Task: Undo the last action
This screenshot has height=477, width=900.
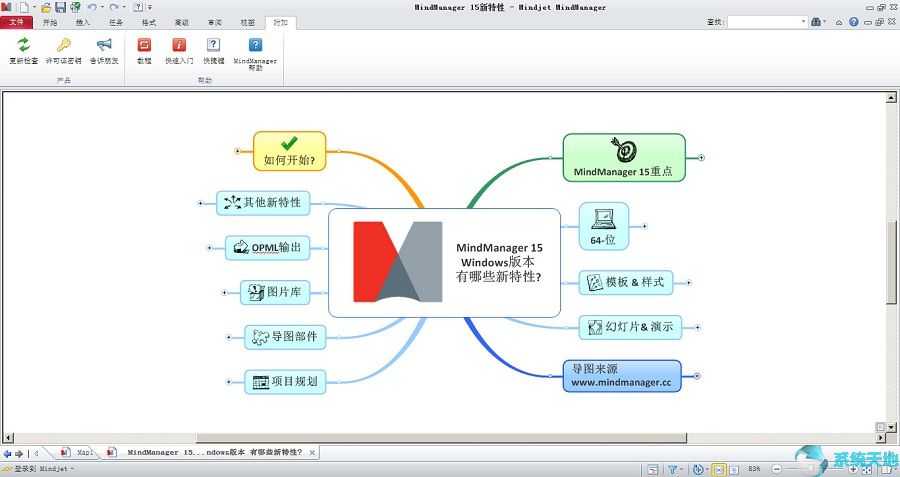Action: coord(92,7)
